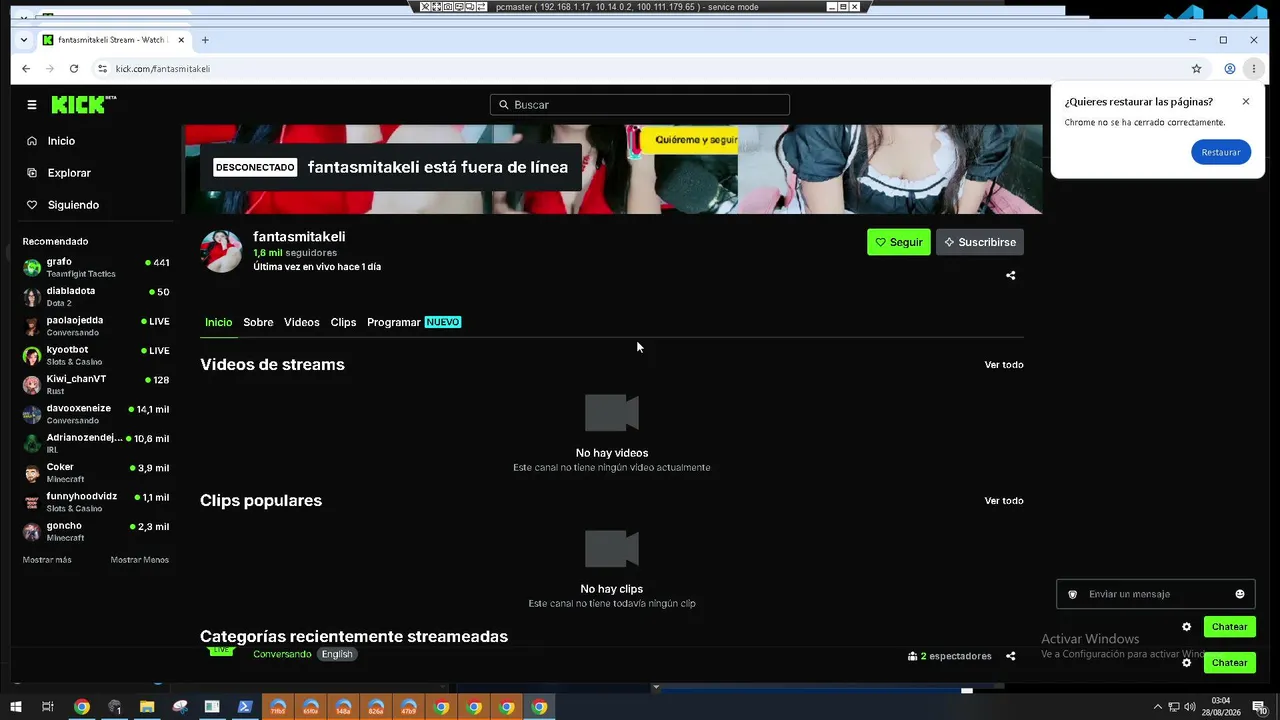
Task: Focus the Buscar search field
Action: click(x=640, y=105)
